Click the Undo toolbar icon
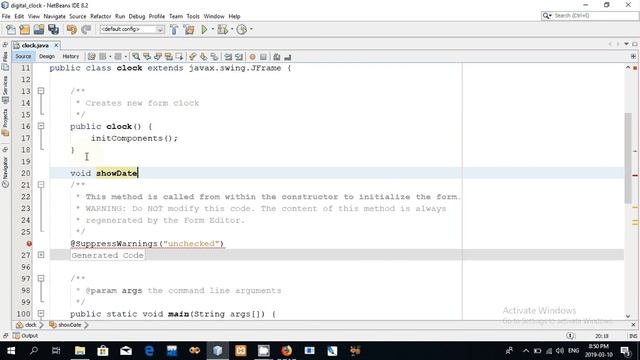The width and height of the screenshot is (640, 360). coord(72,29)
